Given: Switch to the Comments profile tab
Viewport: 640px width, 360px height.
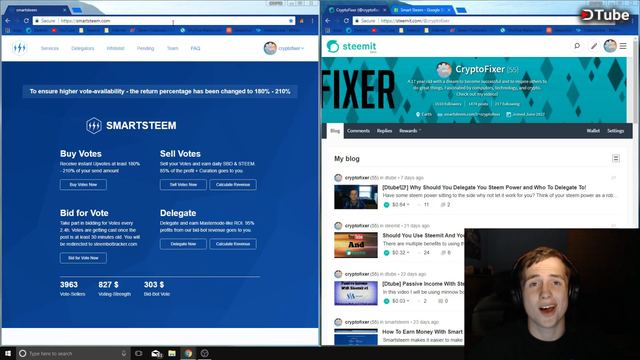Looking at the screenshot, I should (358, 131).
